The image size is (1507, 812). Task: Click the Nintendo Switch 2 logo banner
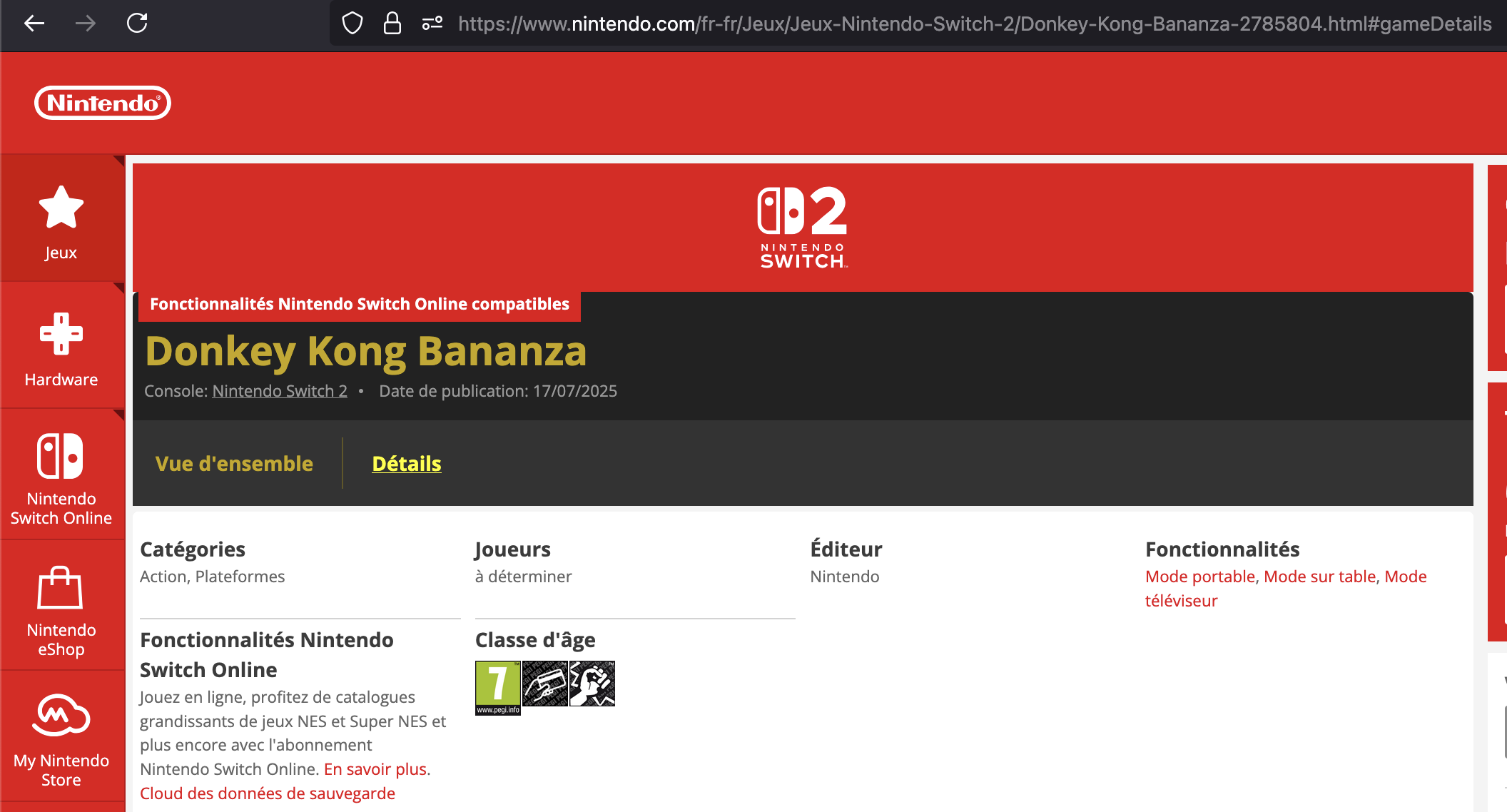tap(803, 228)
